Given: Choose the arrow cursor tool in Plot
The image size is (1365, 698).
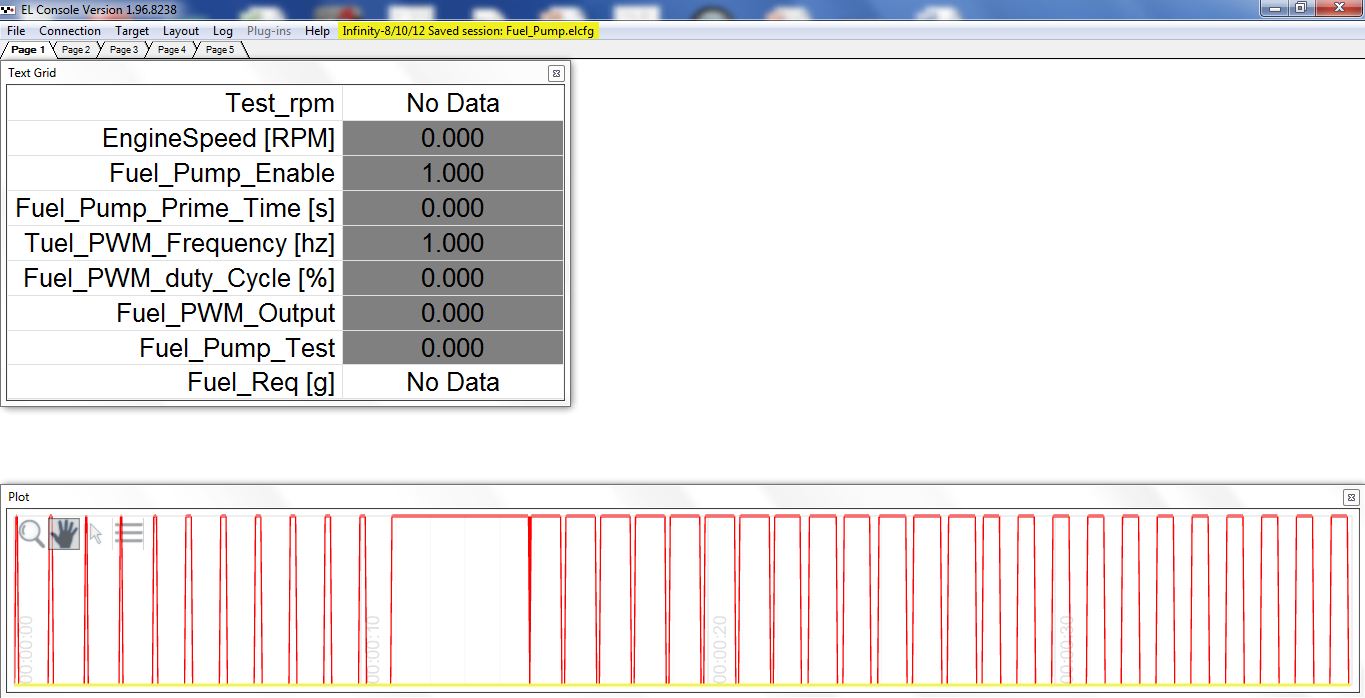Looking at the screenshot, I should 96,534.
